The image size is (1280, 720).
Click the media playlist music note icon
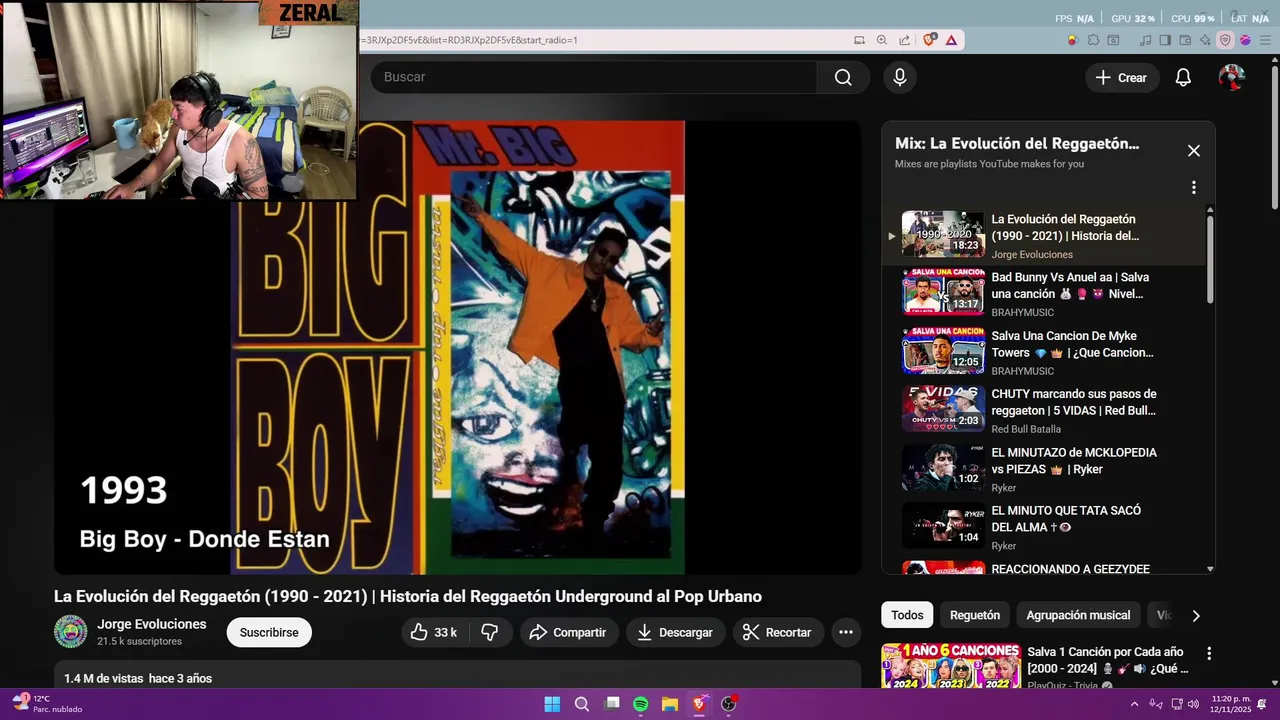(x=1146, y=40)
